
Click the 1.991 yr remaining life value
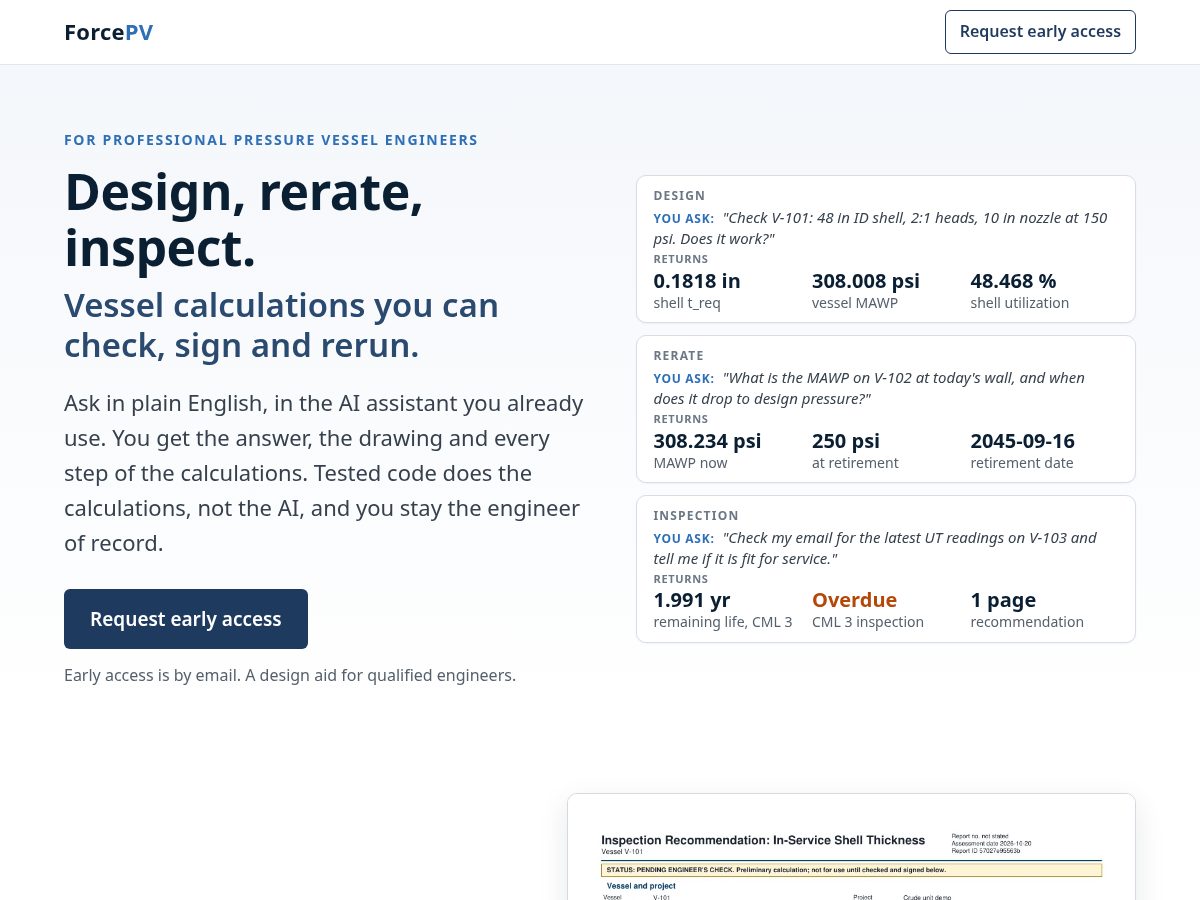tap(692, 600)
